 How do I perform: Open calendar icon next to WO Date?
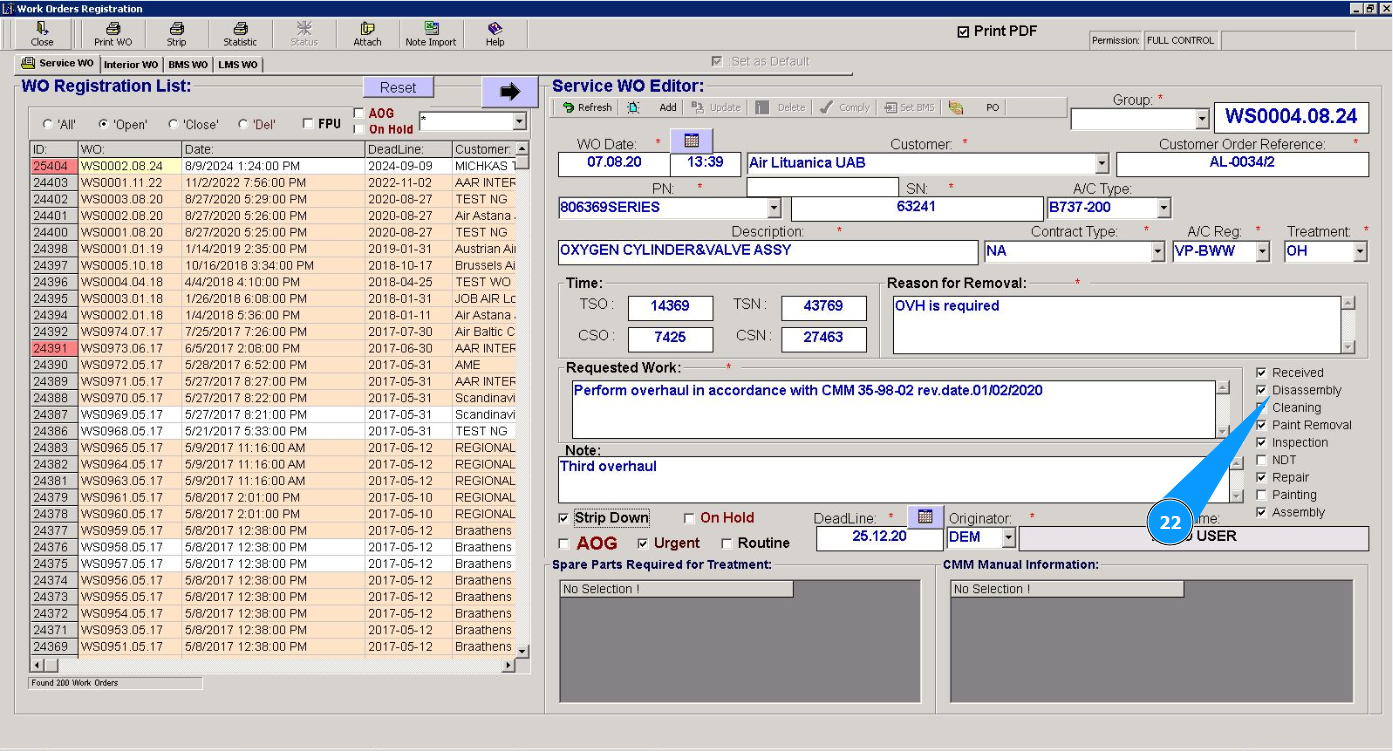click(x=691, y=140)
